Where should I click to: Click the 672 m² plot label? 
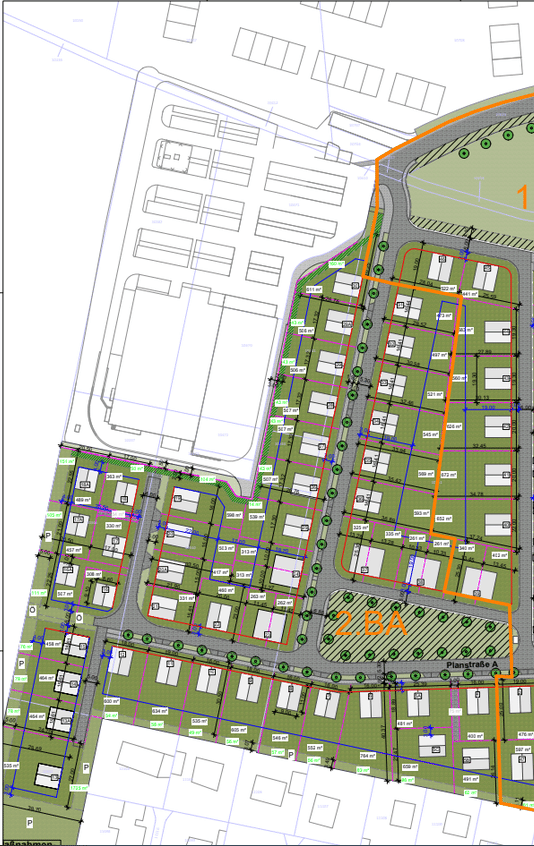point(449,475)
